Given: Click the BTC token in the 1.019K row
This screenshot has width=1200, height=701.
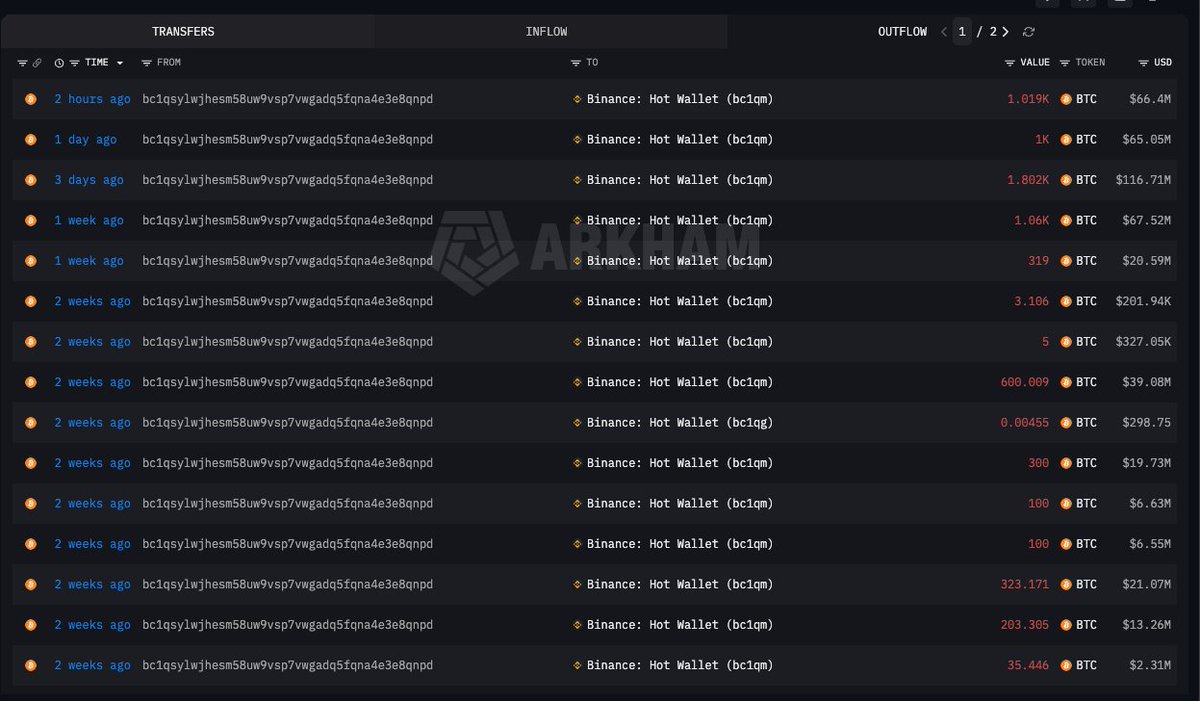Looking at the screenshot, I should (1078, 99).
